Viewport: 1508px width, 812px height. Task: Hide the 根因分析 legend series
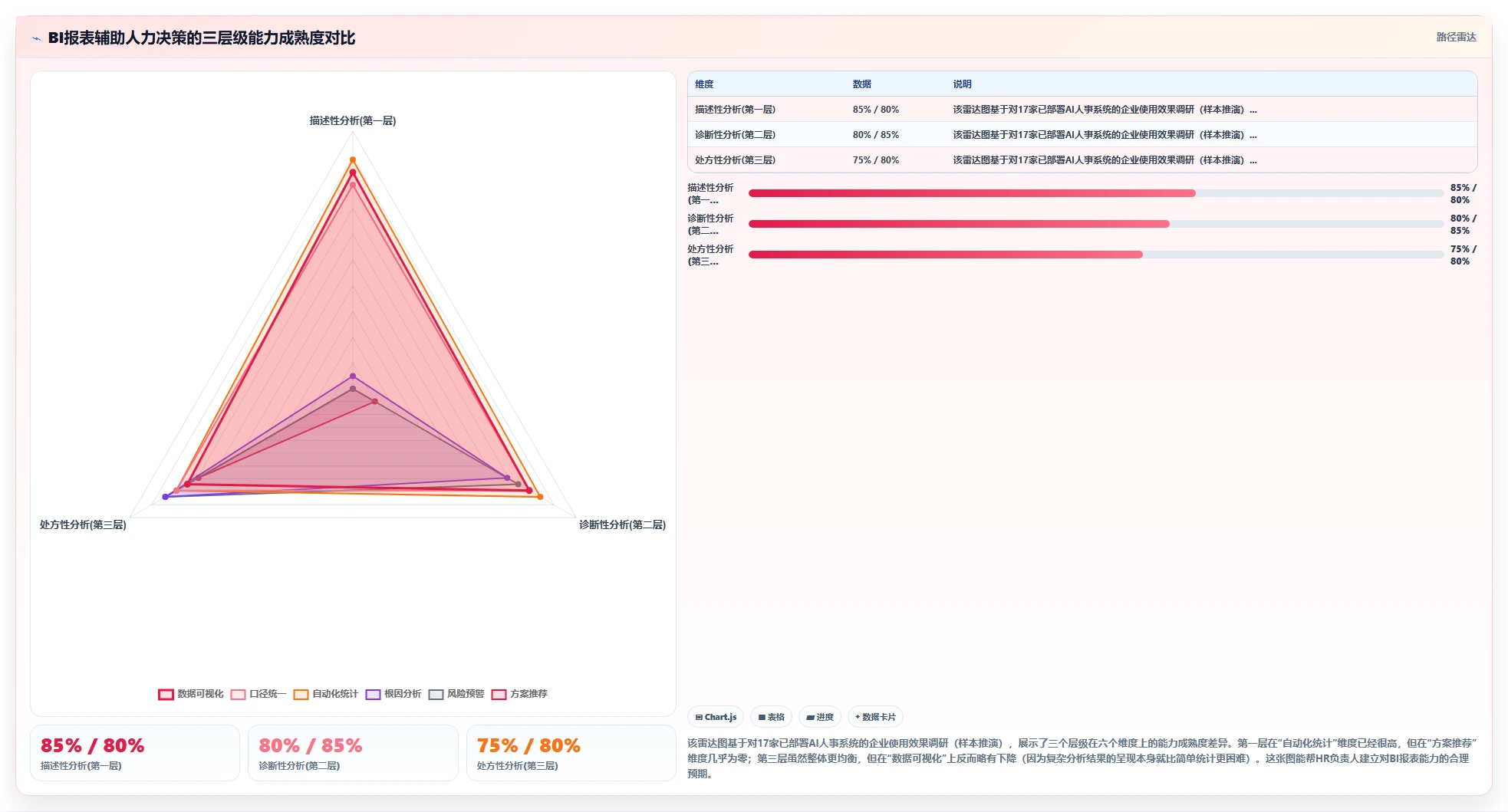[393, 694]
